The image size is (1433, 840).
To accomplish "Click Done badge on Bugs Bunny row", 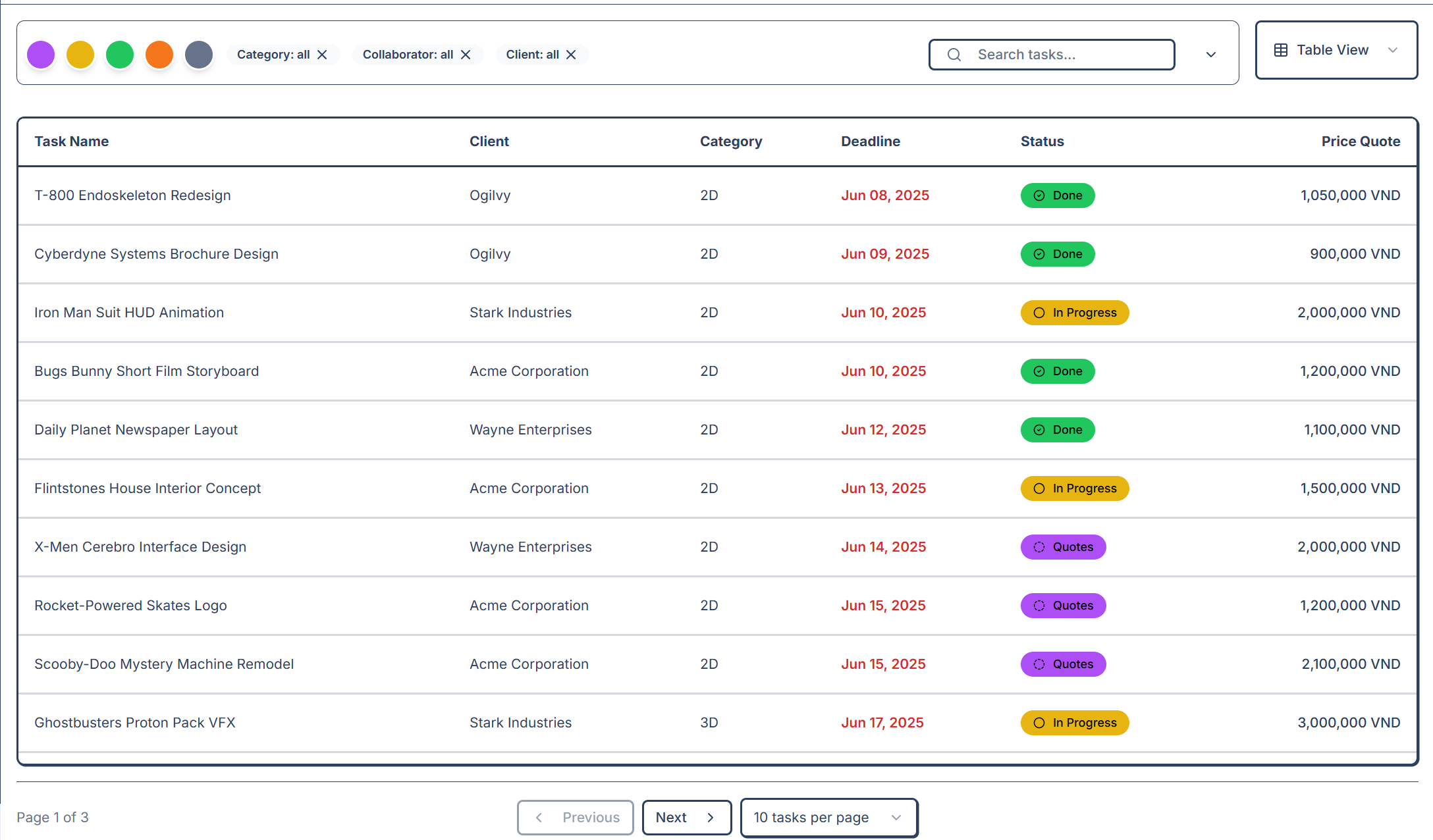I will (1058, 371).
